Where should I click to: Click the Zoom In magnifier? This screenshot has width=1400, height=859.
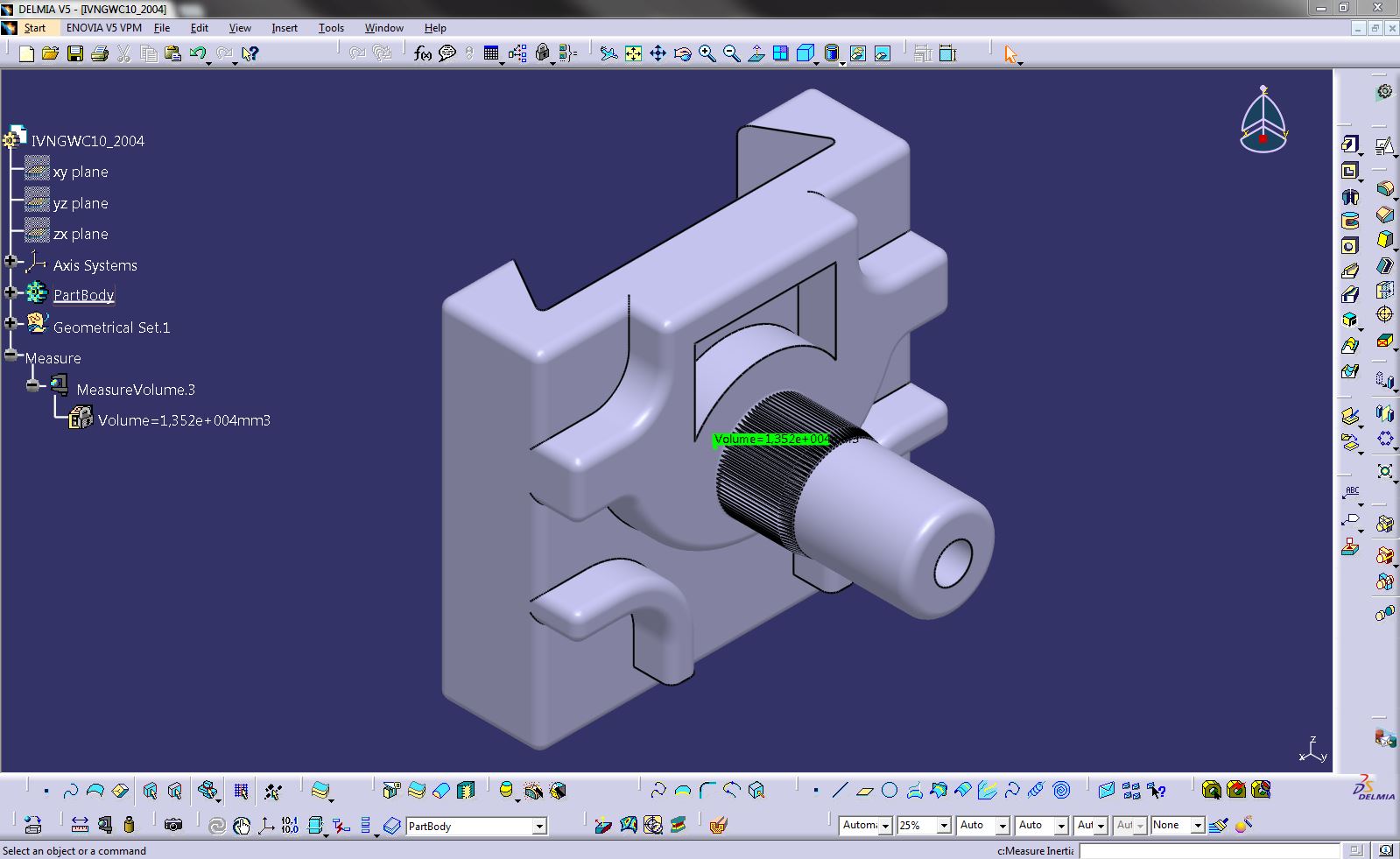(707, 53)
